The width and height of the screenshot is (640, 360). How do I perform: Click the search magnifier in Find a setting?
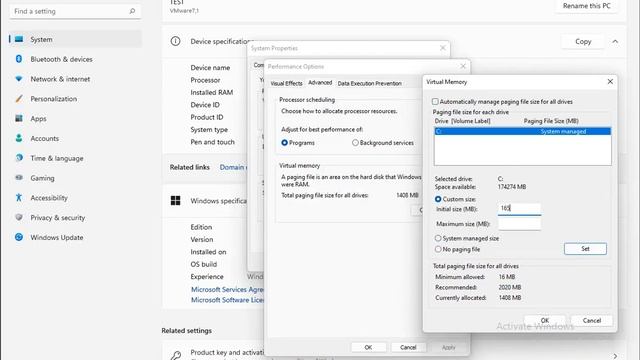coord(132,11)
